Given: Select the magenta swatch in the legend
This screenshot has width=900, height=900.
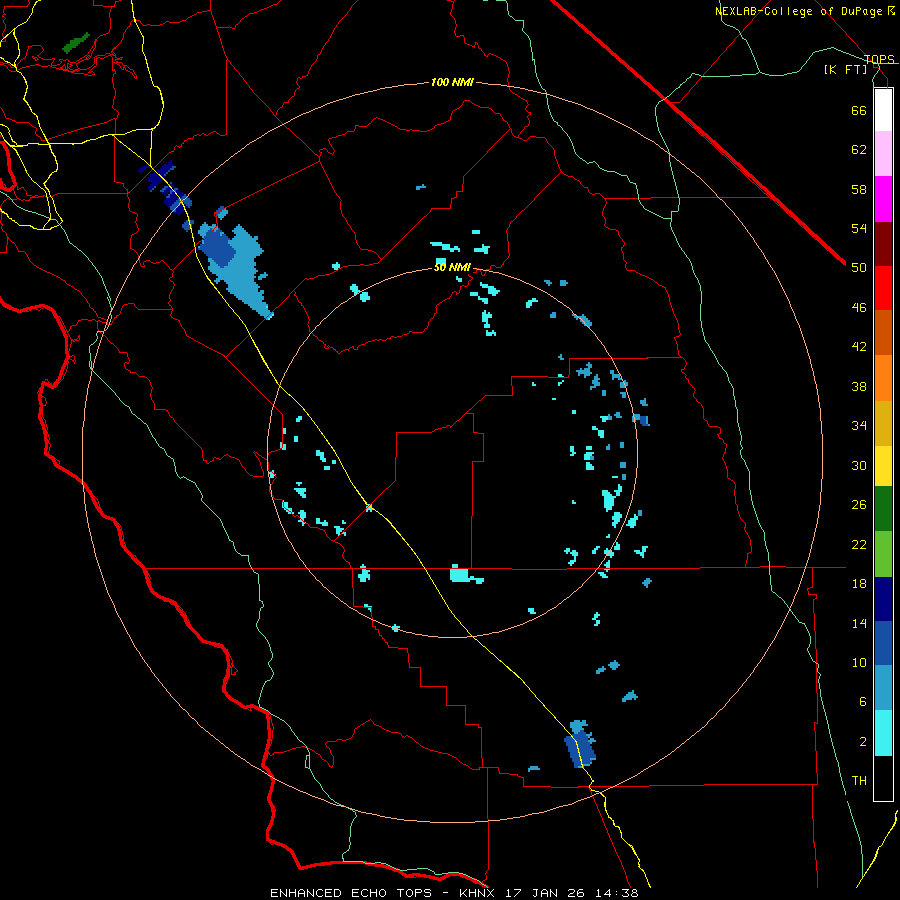Looking at the screenshot, I should coord(883,199).
